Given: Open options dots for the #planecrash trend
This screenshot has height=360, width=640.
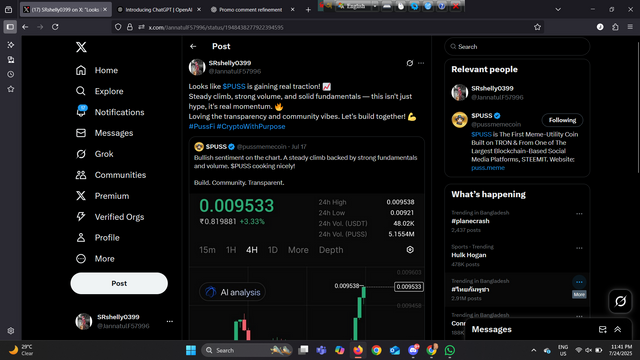Looking at the screenshot, I should (x=579, y=214).
